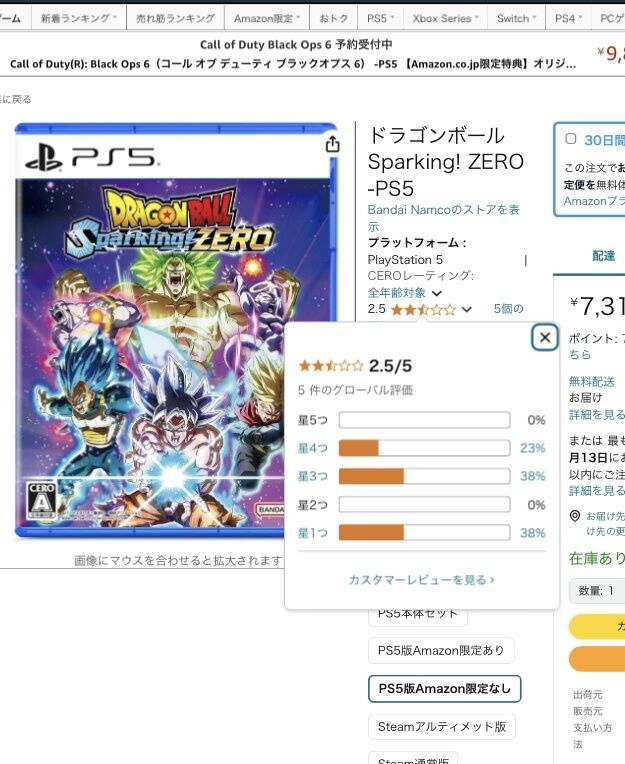Viewport: 625px width, 764px height.
Task: Collapse the star rating chevron
Action: (466, 309)
